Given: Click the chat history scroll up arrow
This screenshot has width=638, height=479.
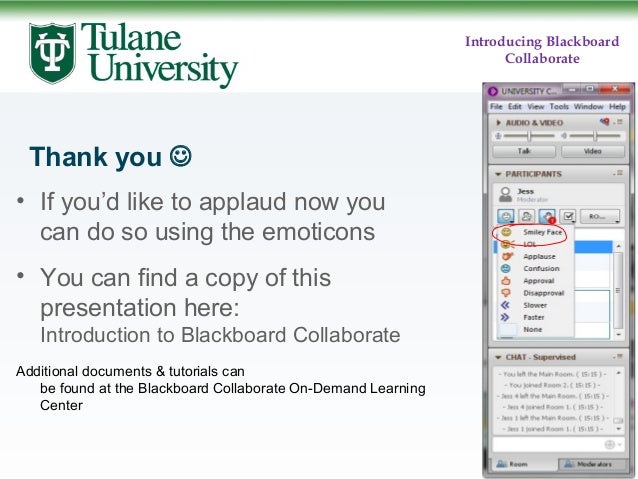Looking at the screenshot, I should coord(618,373).
